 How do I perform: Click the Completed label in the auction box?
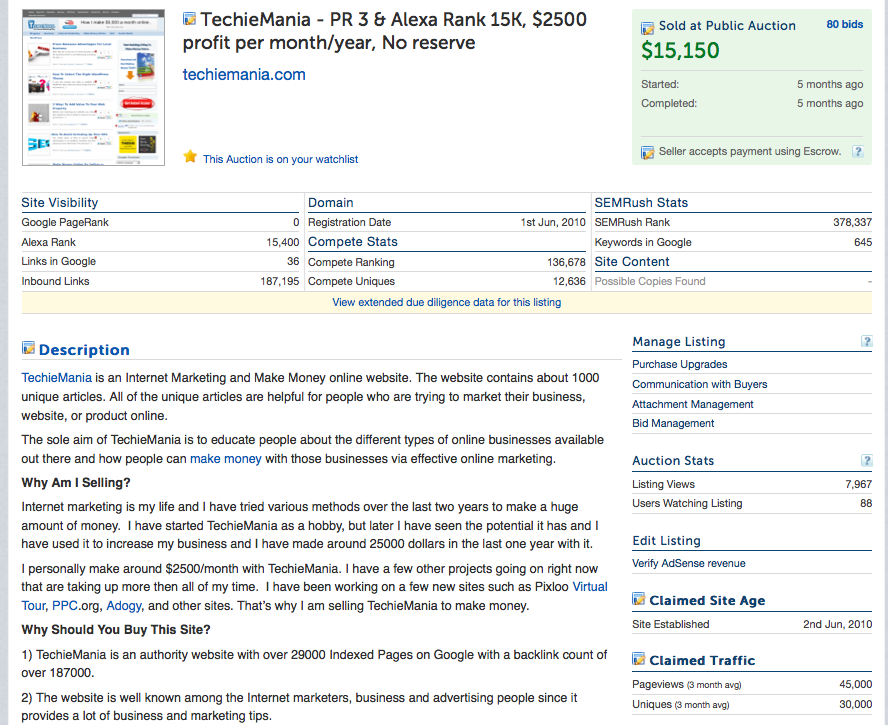click(x=669, y=104)
